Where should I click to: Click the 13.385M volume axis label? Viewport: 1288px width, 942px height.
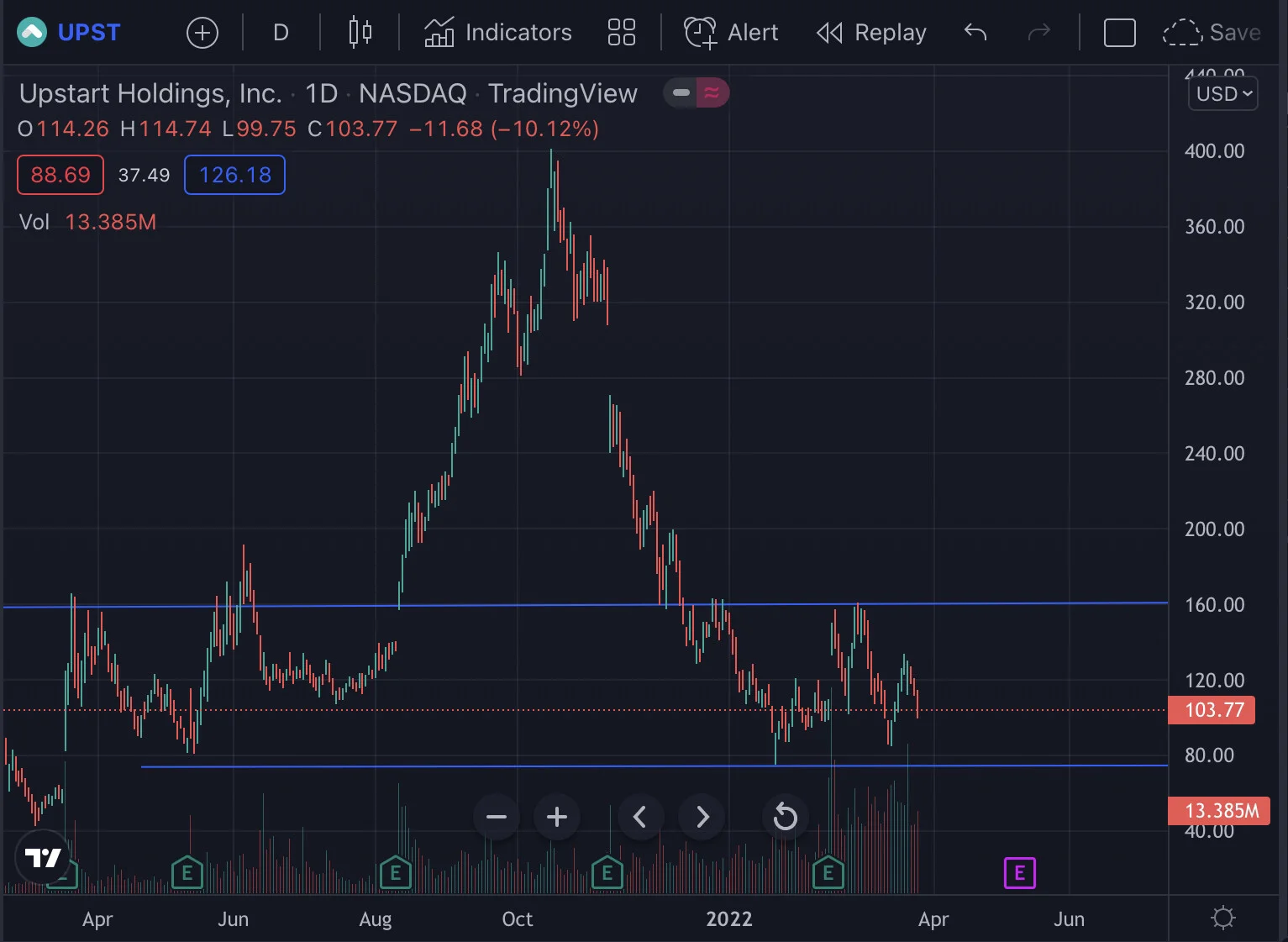click(x=1219, y=811)
